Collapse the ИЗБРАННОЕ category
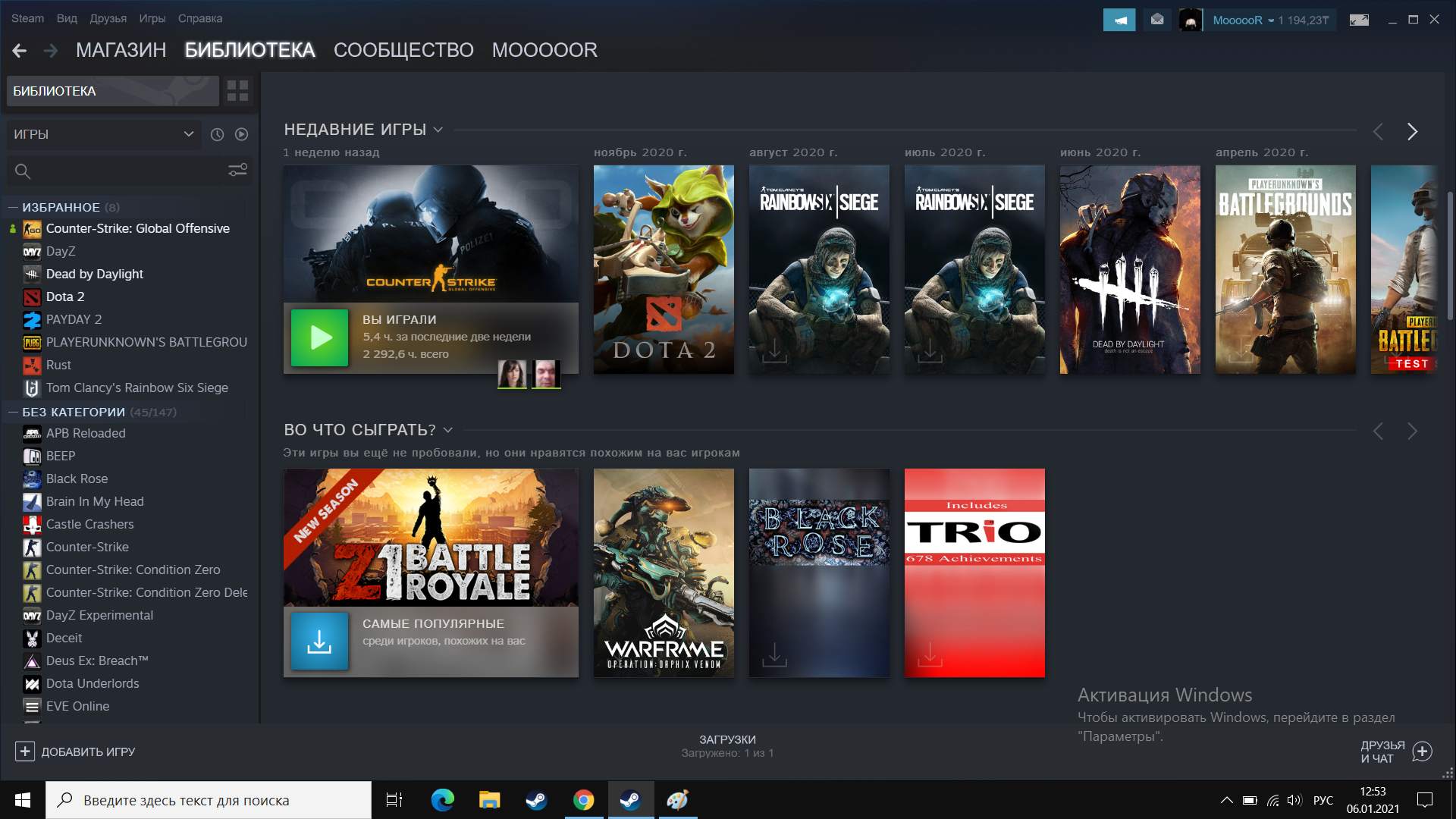 tap(13, 207)
